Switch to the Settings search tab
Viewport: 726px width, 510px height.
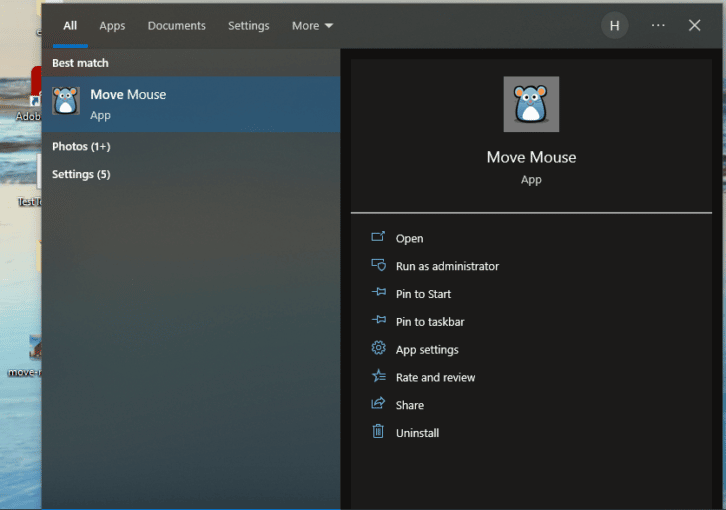[x=248, y=26]
